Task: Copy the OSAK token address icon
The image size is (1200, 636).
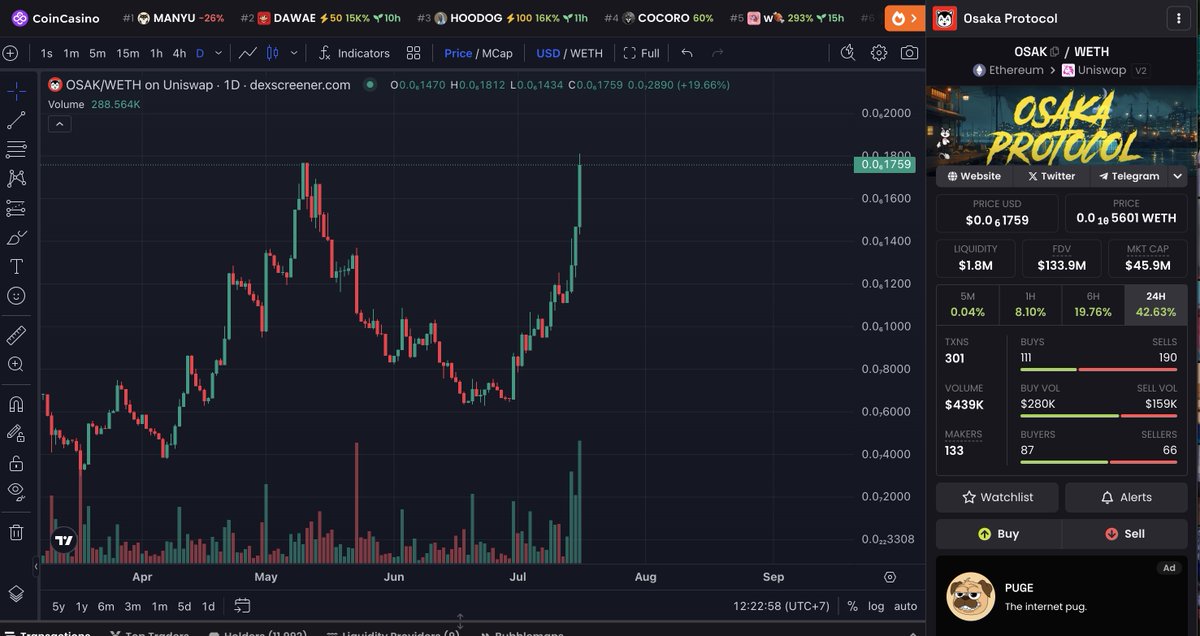Action: pyautogui.click(x=1054, y=52)
